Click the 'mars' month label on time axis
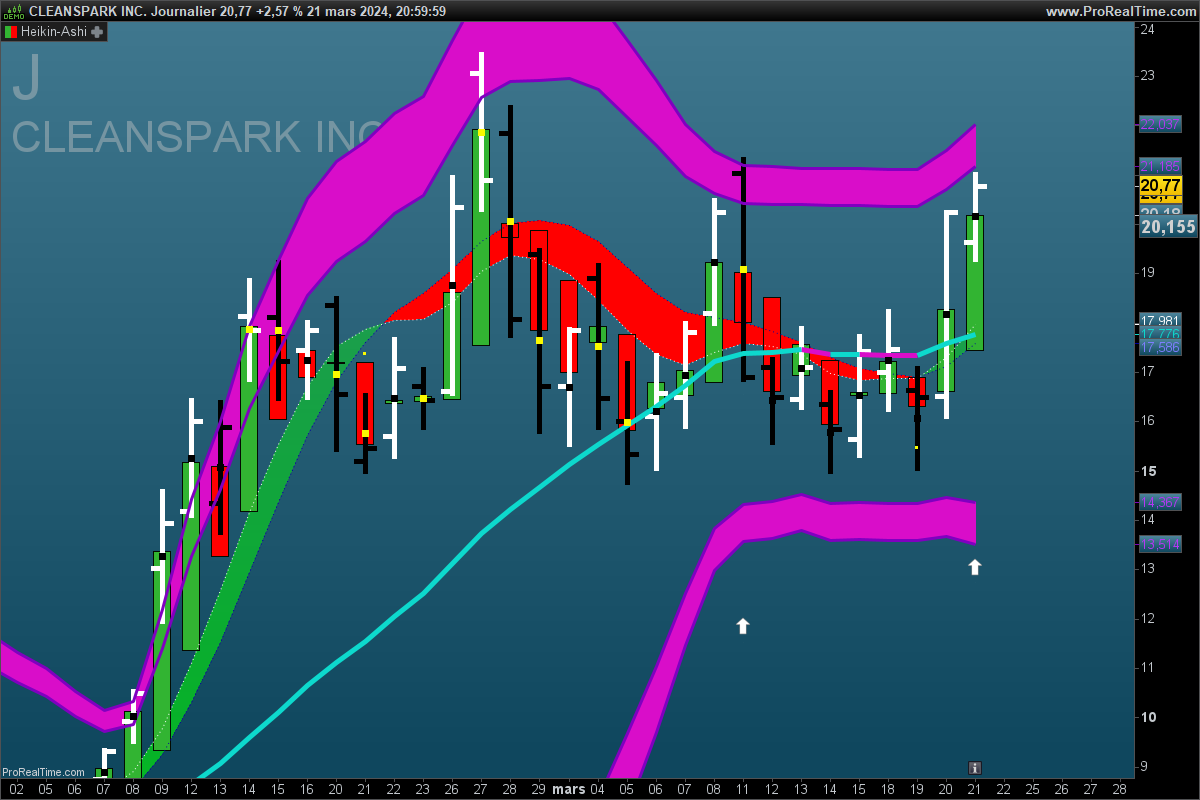 coord(570,789)
